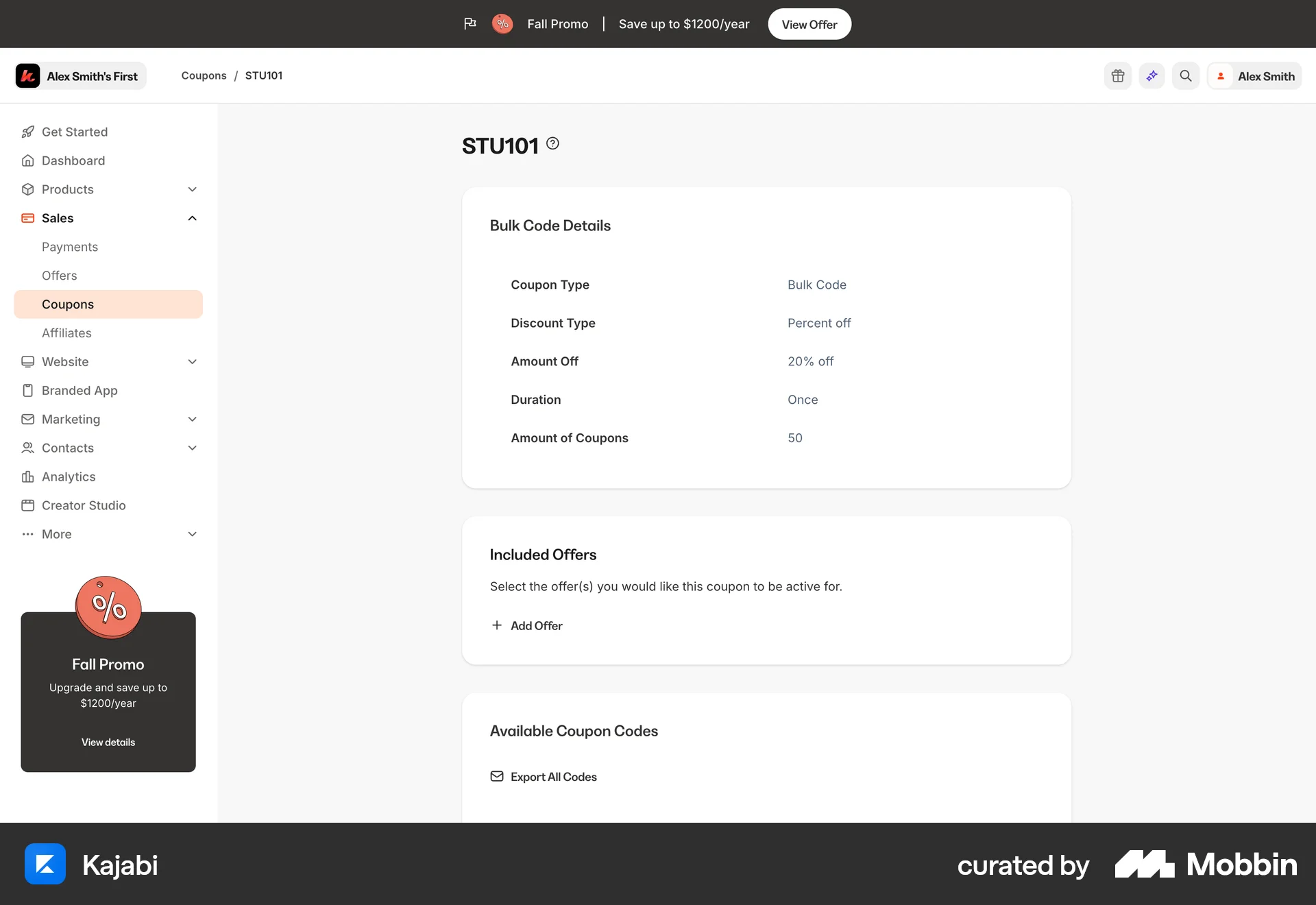Open the gift icon in top bar
Screen dimensions: 1316x905
1118,76
